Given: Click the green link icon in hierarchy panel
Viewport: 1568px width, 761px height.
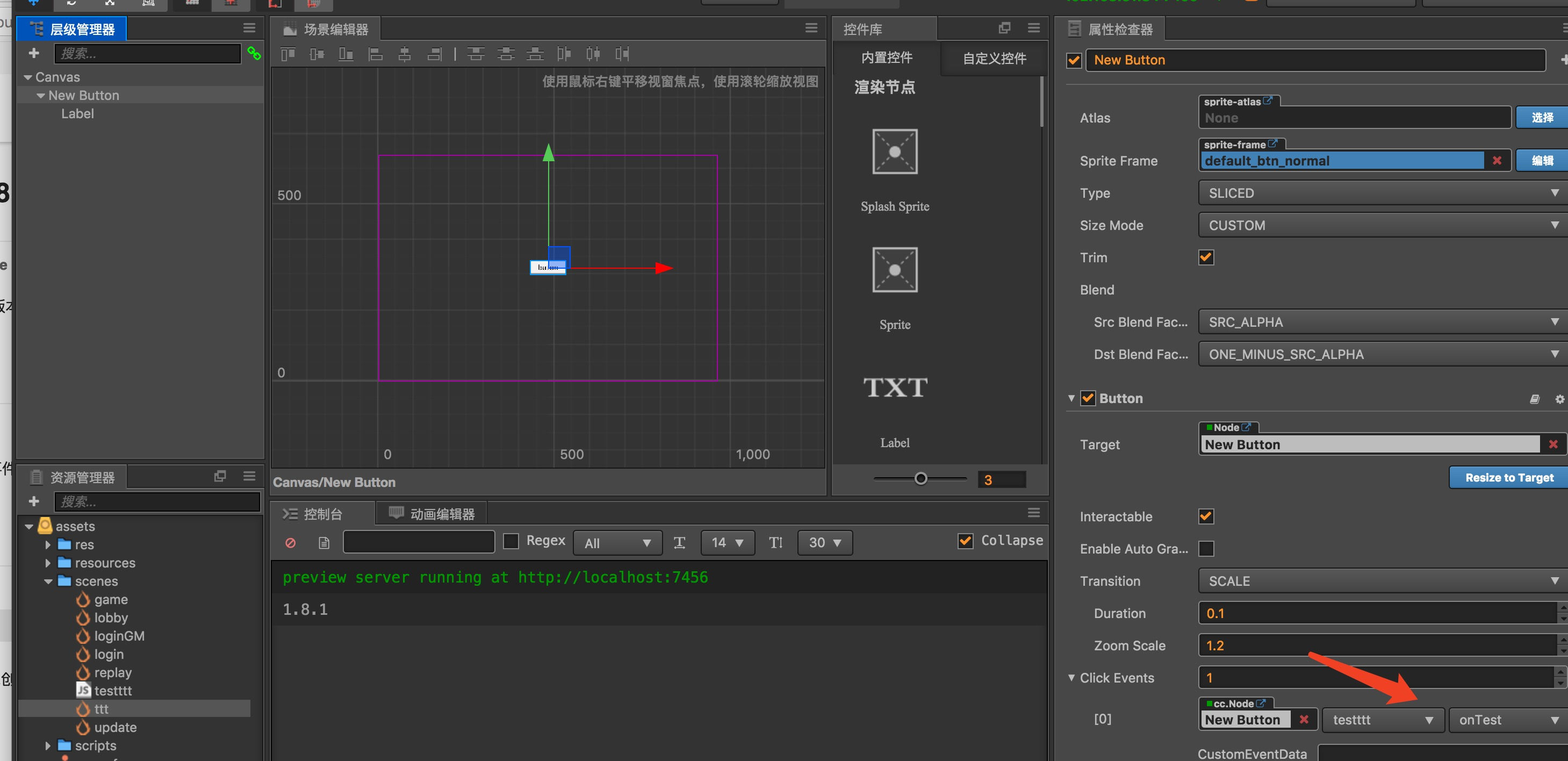Looking at the screenshot, I should tap(254, 54).
